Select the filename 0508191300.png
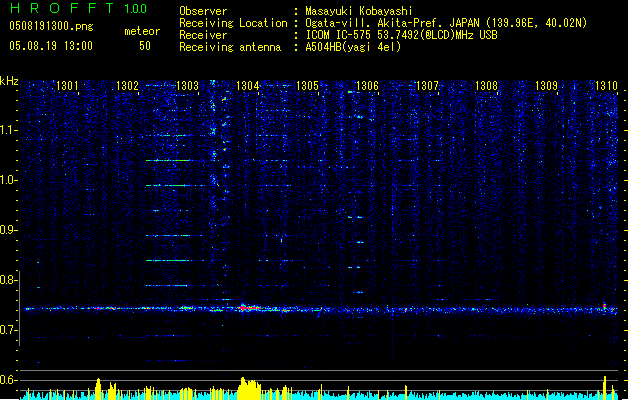The width and height of the screenshot is (629, 400). (51, 26)
